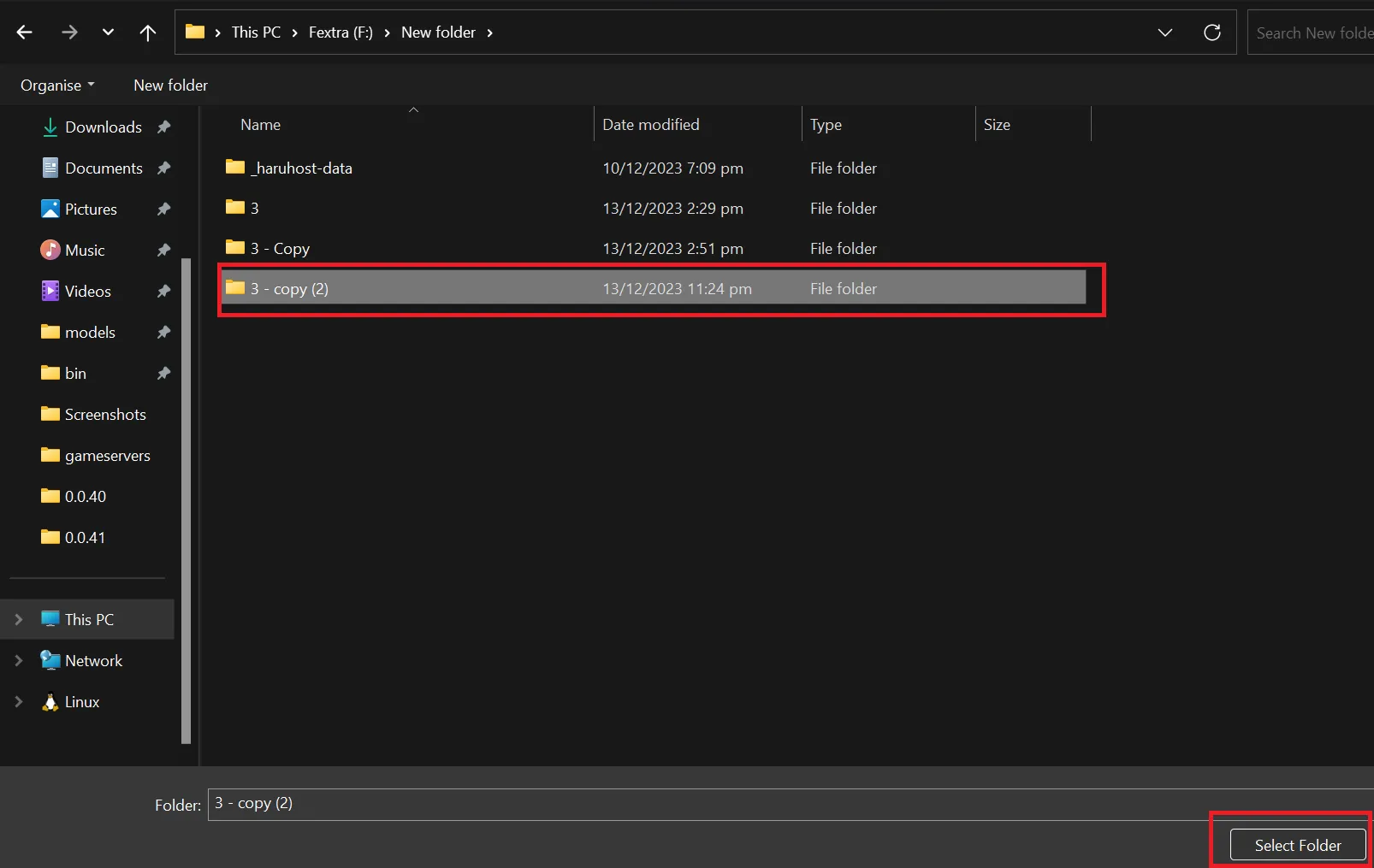The image size is (1374, 868).
Task: Expand chevron after New folder breadcrumb
Action: point(489,32)
